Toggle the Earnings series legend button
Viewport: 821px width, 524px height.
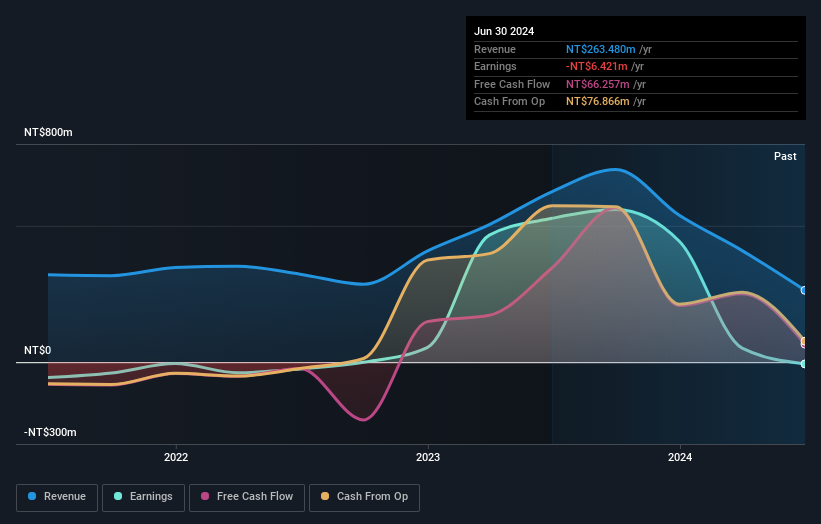[x=143, y=497]
